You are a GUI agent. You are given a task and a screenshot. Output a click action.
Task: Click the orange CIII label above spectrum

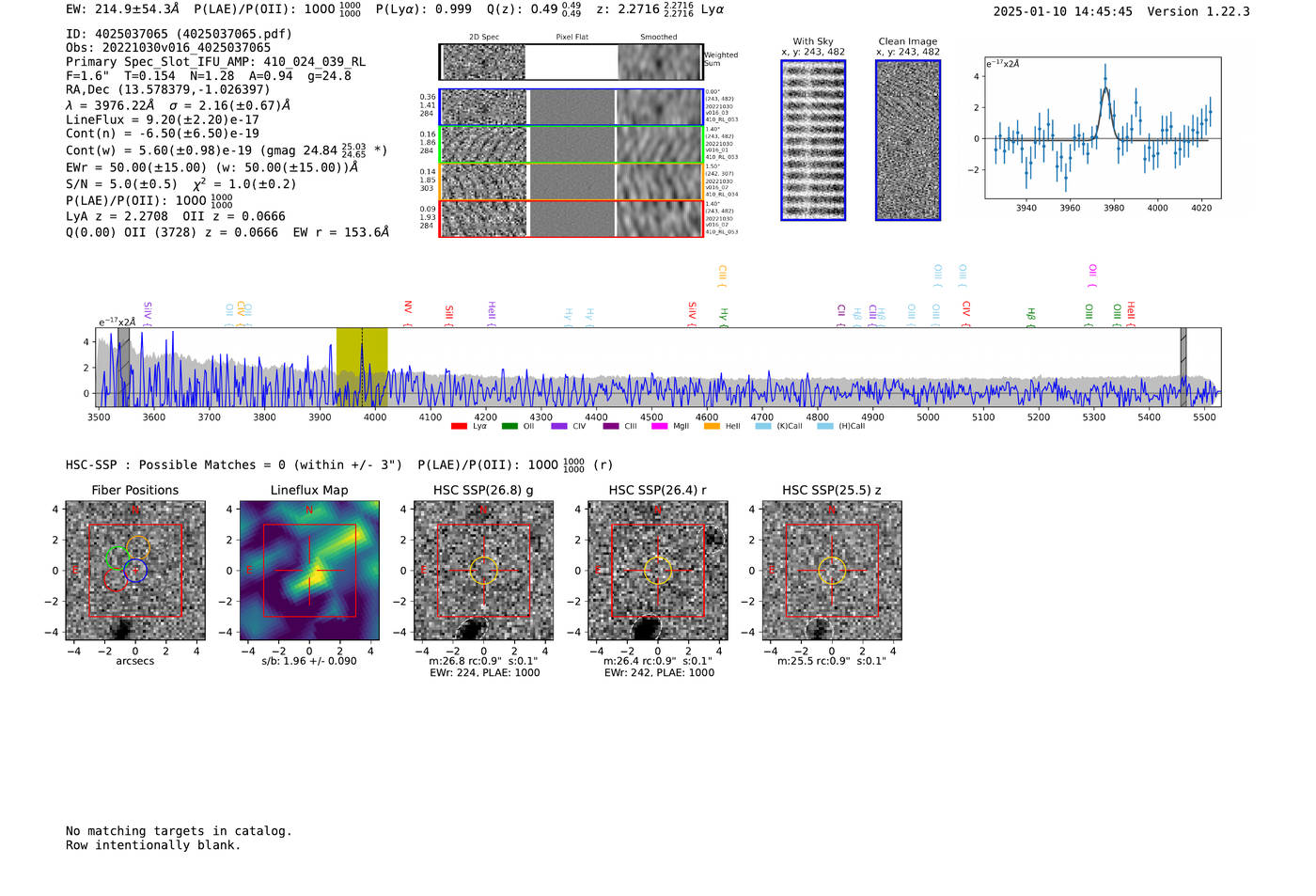click(x=722, y=274)
